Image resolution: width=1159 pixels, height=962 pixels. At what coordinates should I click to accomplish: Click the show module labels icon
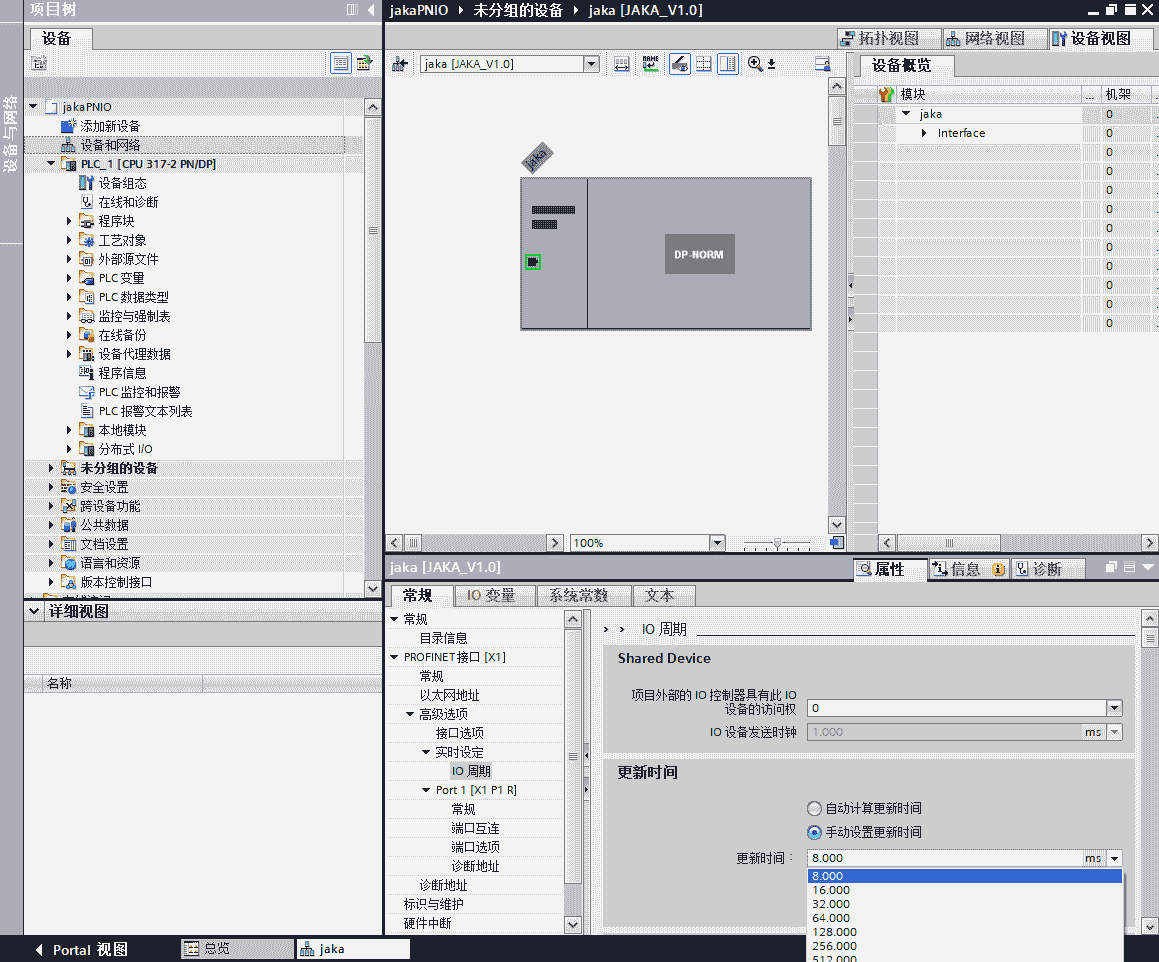pyautogui.click(x=679, y=64)
